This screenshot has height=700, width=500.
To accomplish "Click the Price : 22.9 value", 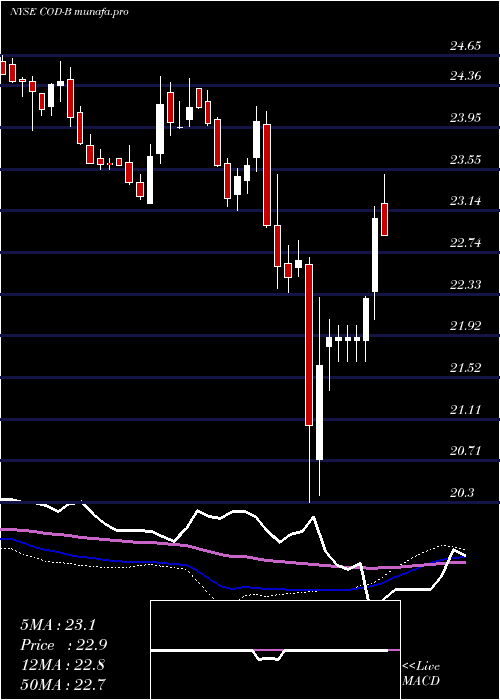I will [64, 645].
